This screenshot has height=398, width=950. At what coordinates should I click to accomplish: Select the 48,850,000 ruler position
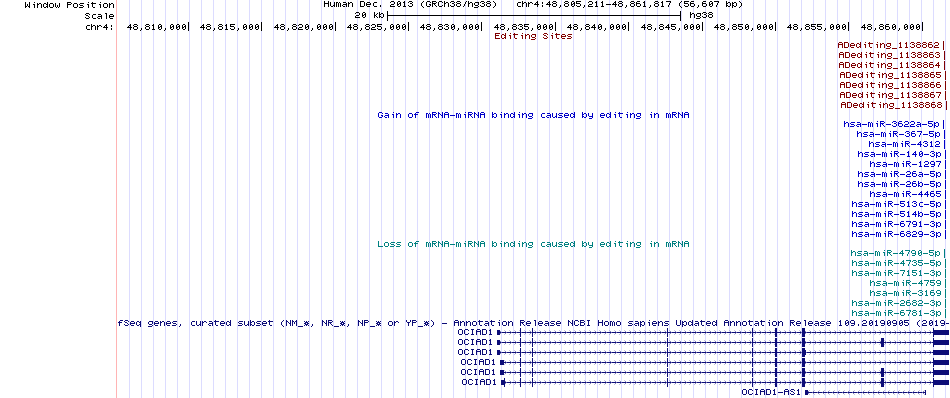pos(744,27)
